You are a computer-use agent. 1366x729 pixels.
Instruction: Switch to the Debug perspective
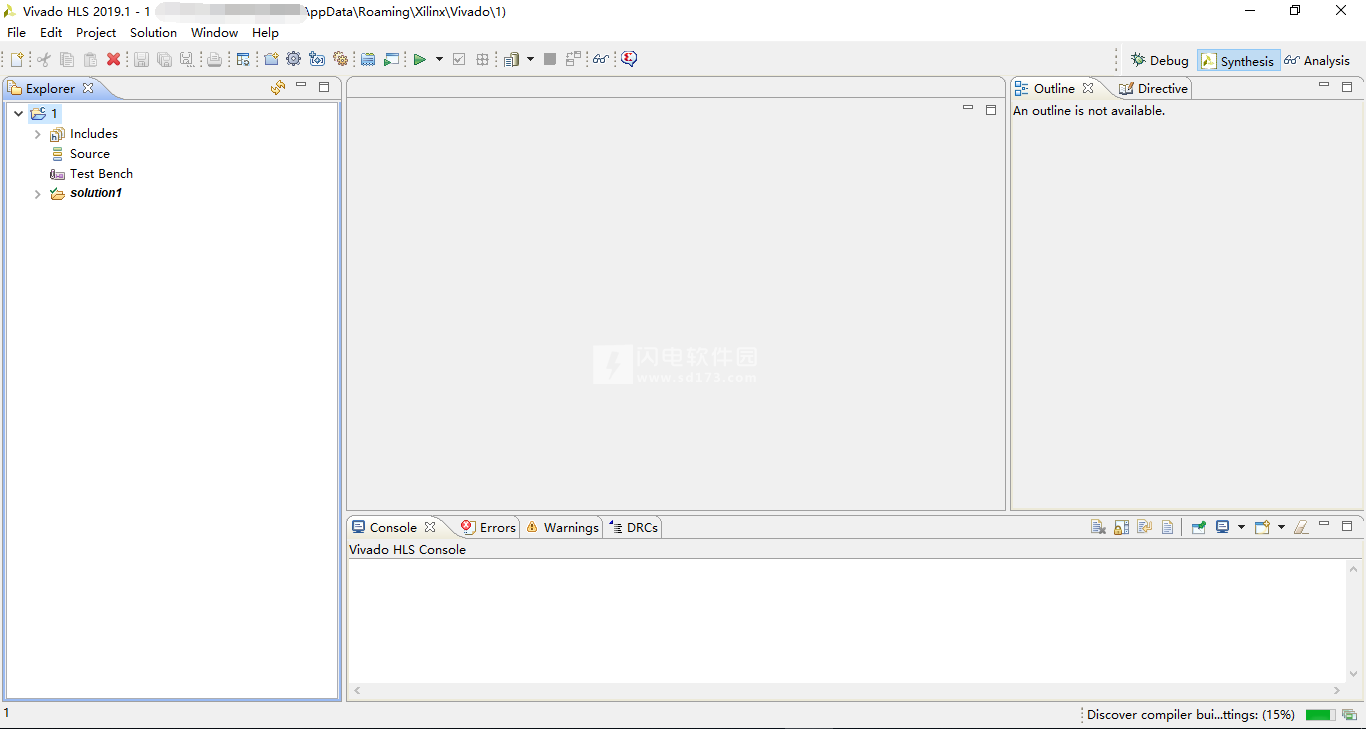[1160, 61]
